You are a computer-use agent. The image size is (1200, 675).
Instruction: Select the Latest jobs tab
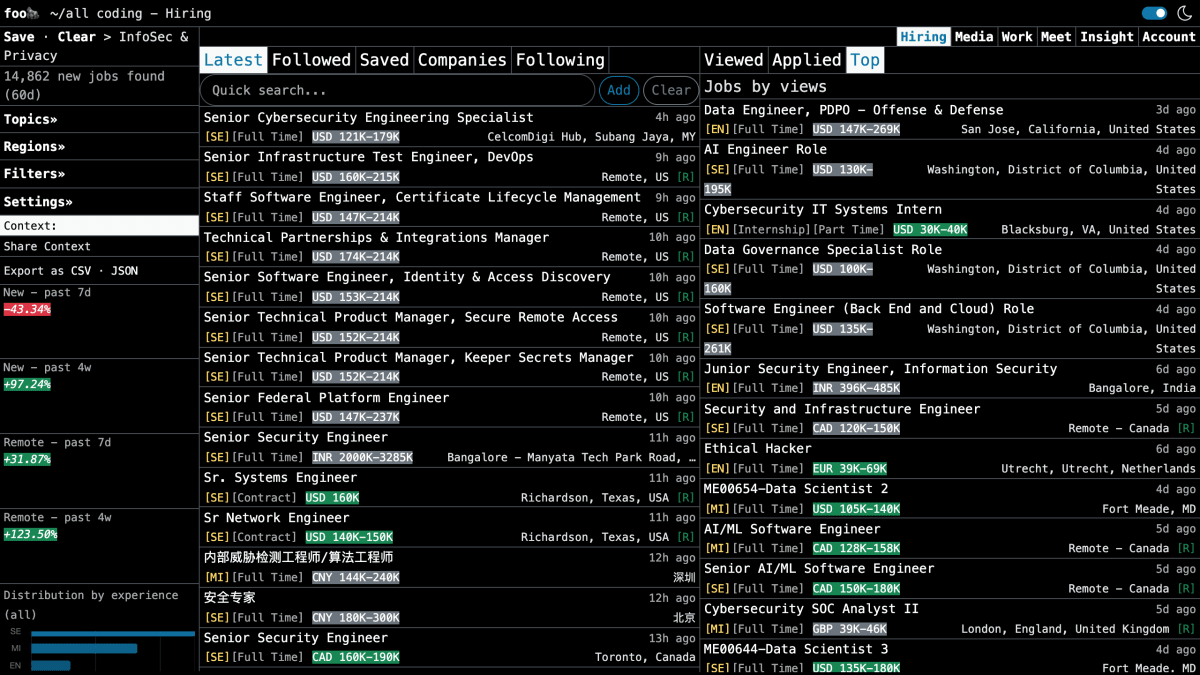point(233,60)
